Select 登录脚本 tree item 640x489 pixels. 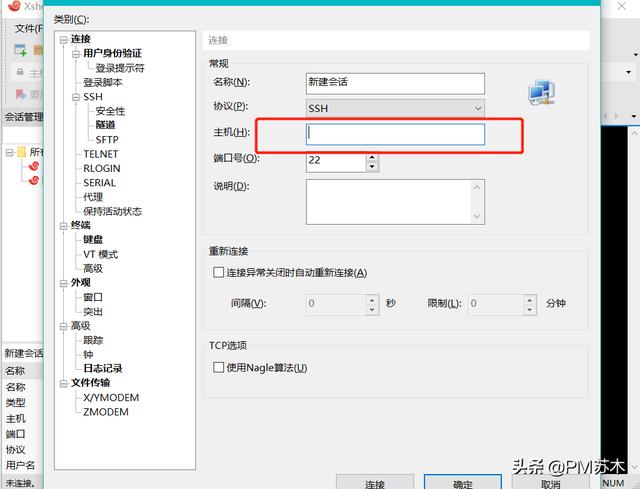[x=102, y=82]
